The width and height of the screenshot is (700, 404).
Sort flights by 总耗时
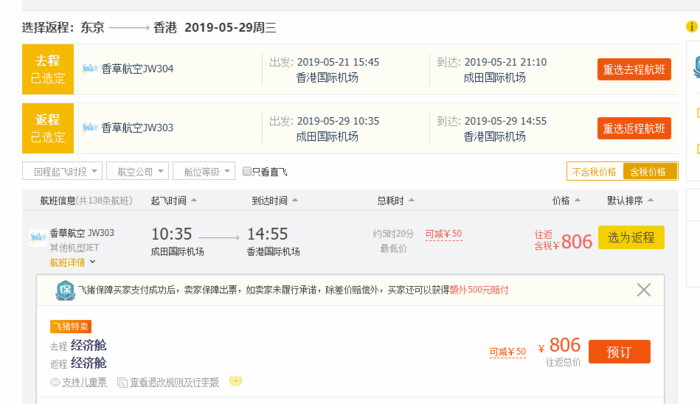pyautogui.click(x=395, y=201)
